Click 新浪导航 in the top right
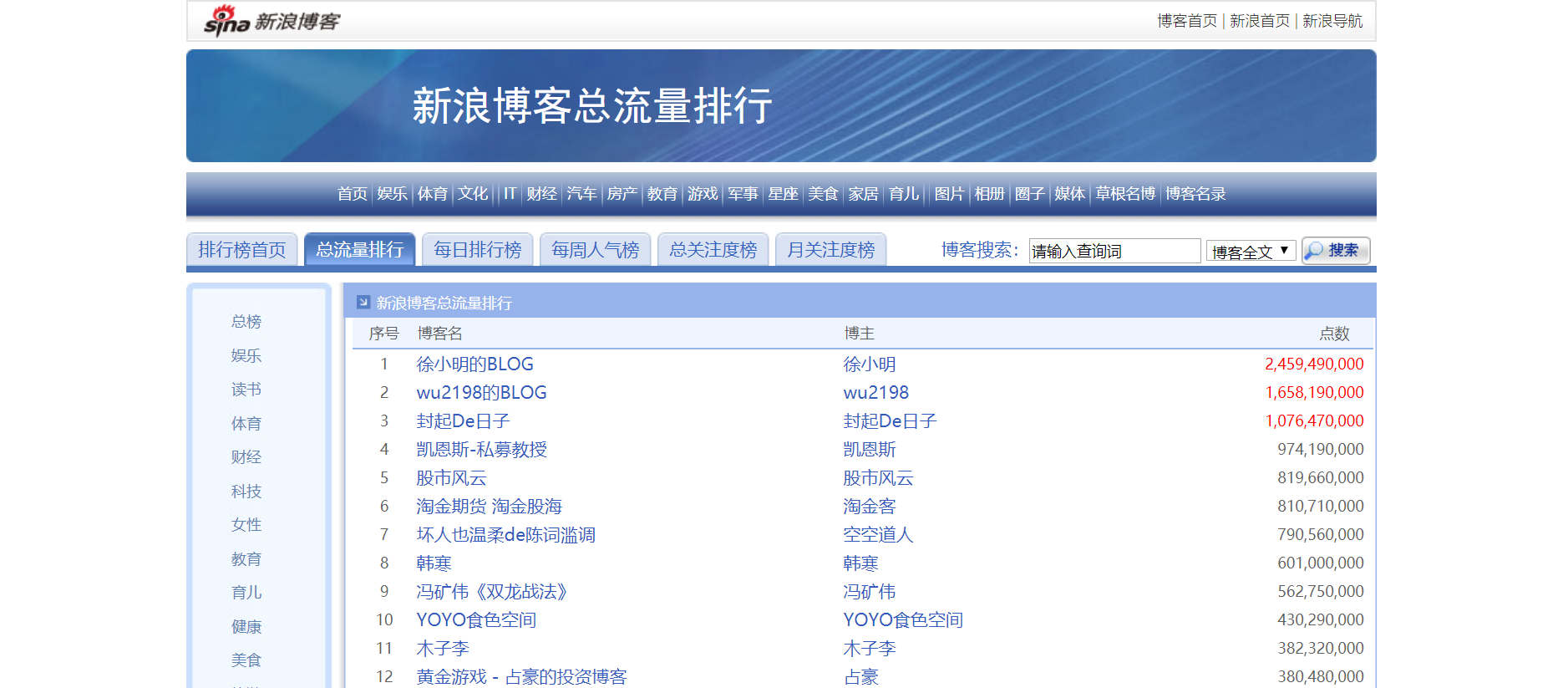The height and width of the screenshot is (688, 1568). (1332, 21)
